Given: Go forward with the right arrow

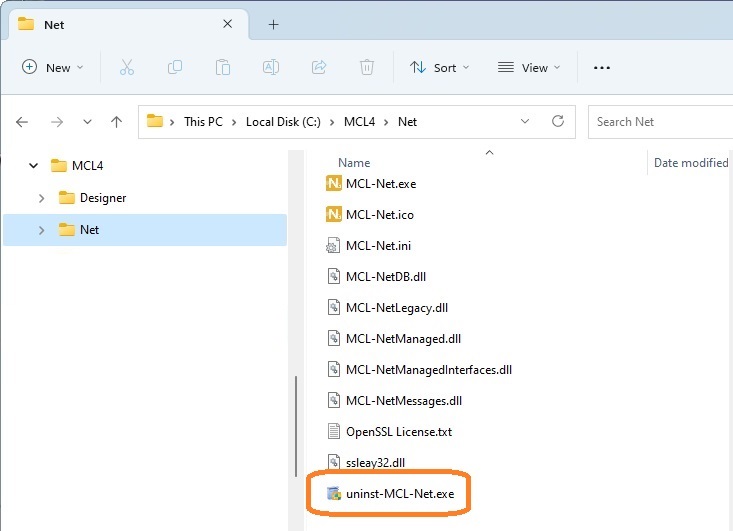Looking at the screenshot, I should 57,122.
